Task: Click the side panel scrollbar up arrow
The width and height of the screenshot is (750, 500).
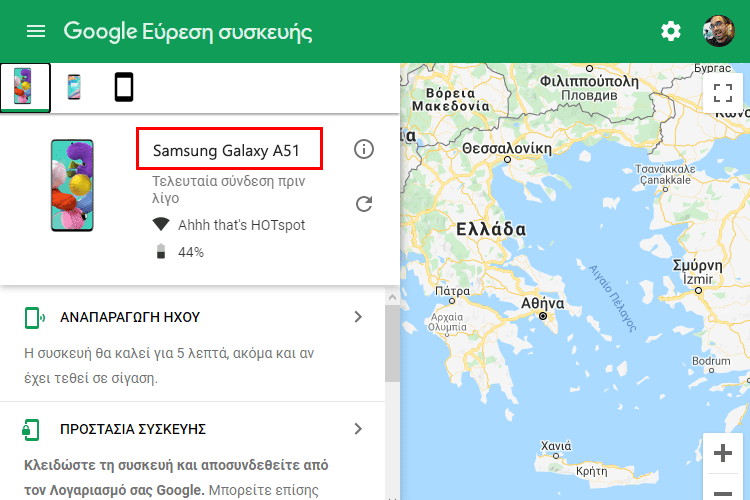Action: pyautogui.click(x=392, y=298)
